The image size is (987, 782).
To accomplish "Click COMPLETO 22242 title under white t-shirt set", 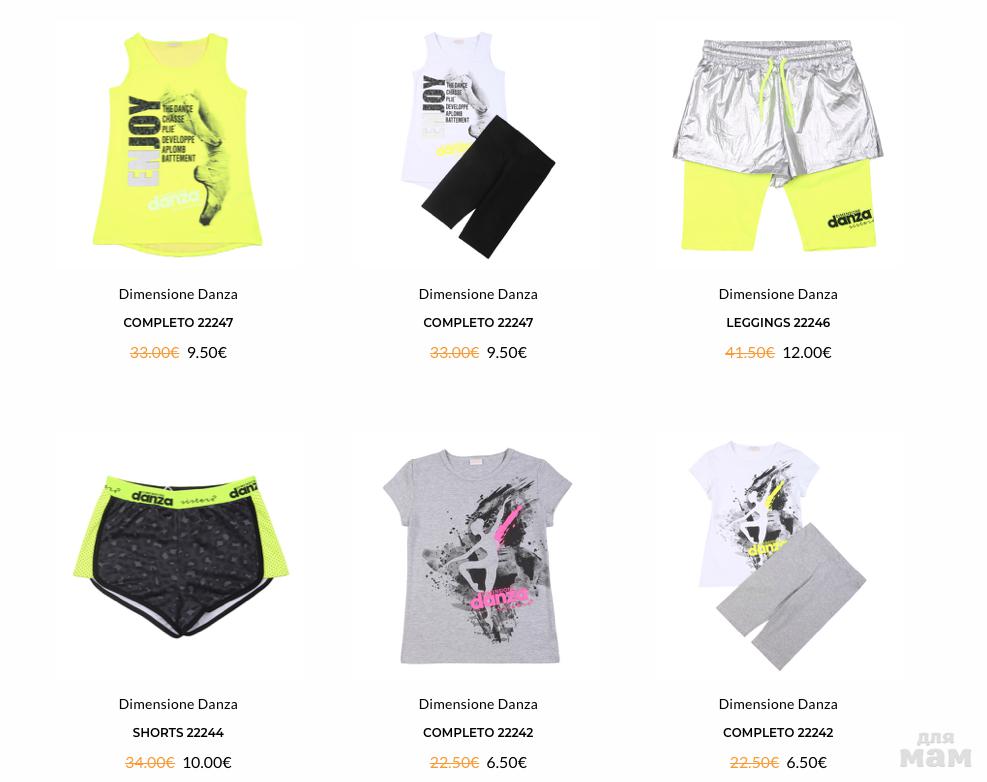I will (778, 732).
